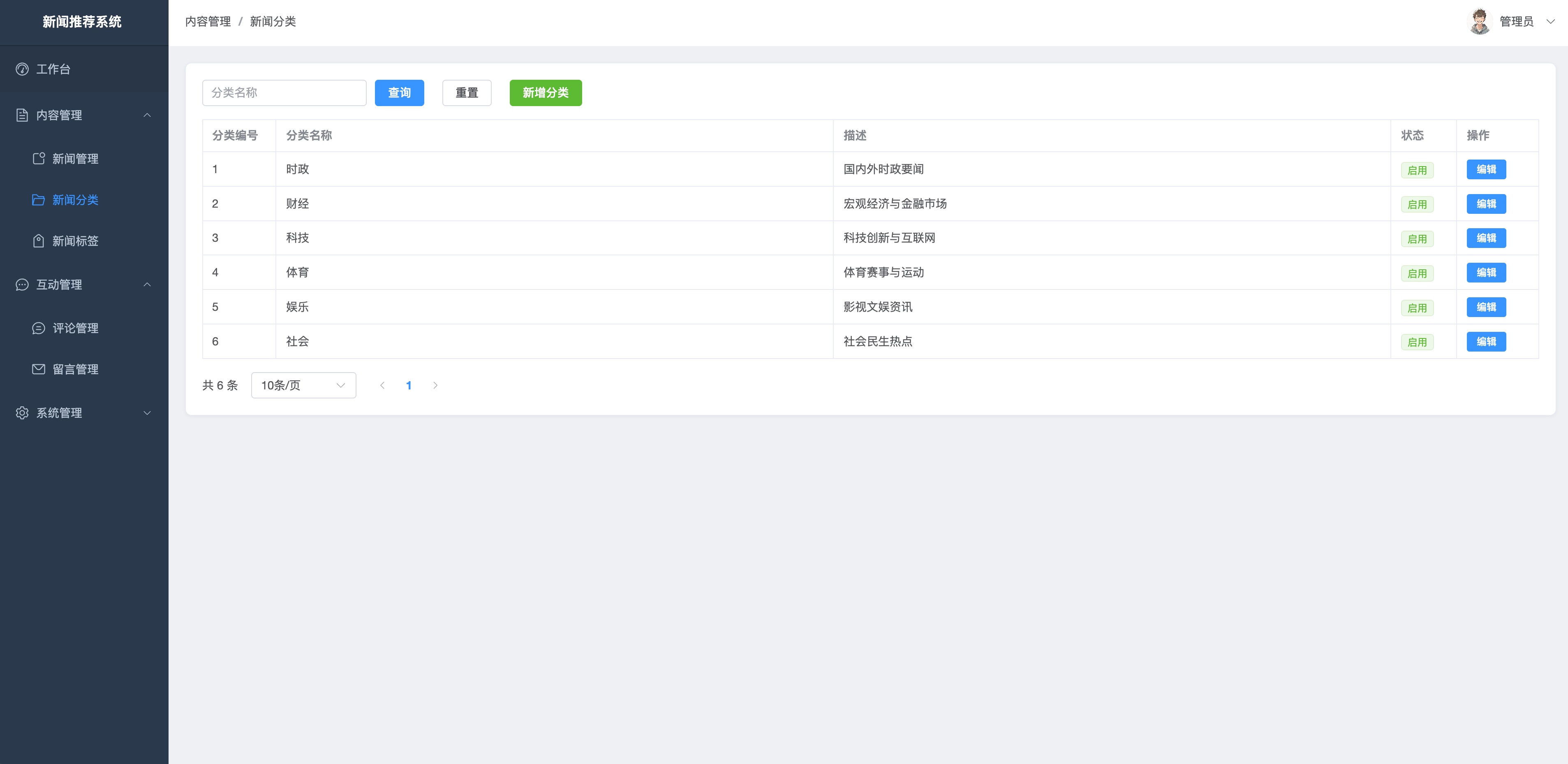Click the 描述 column header
This screenshot has width=1568, height=764.
[x=1112, y=135]
